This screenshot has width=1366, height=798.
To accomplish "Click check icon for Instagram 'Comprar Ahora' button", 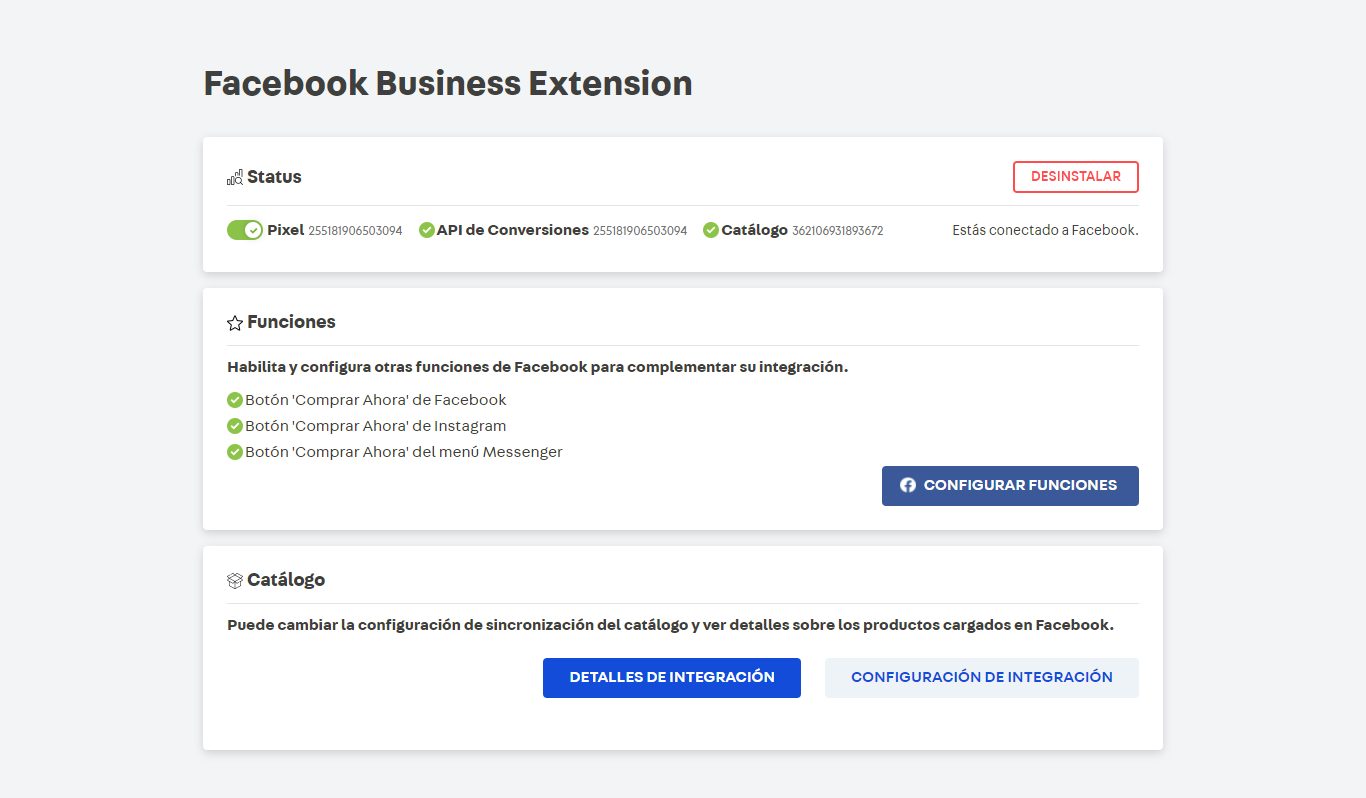I will pos(235,426).
